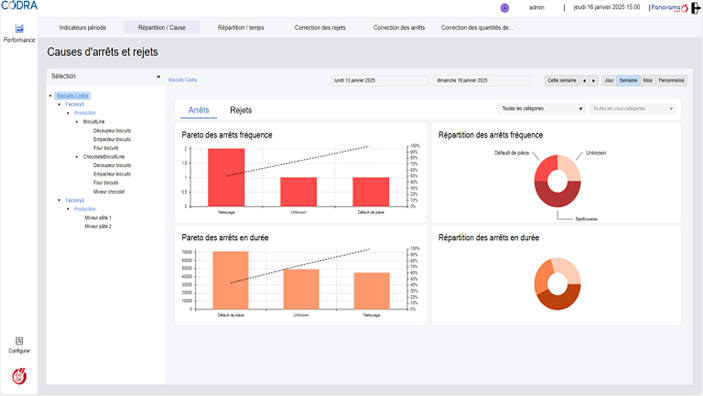The width and height of the screenshot is (703, 396).
Task: Switch to the Rejets tab
Action: click(241, 110)
